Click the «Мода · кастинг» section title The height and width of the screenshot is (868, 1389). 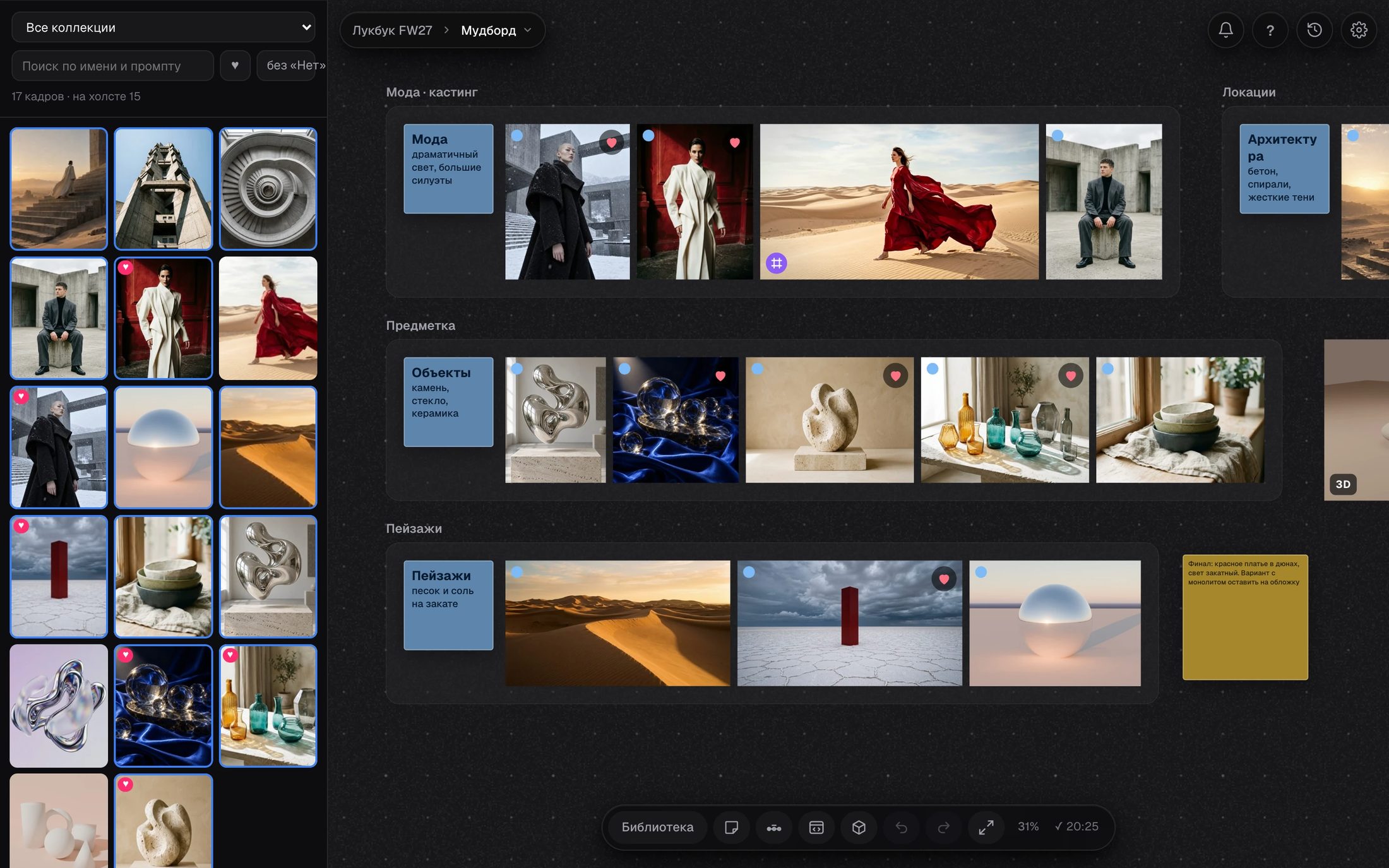coord(432,92)
